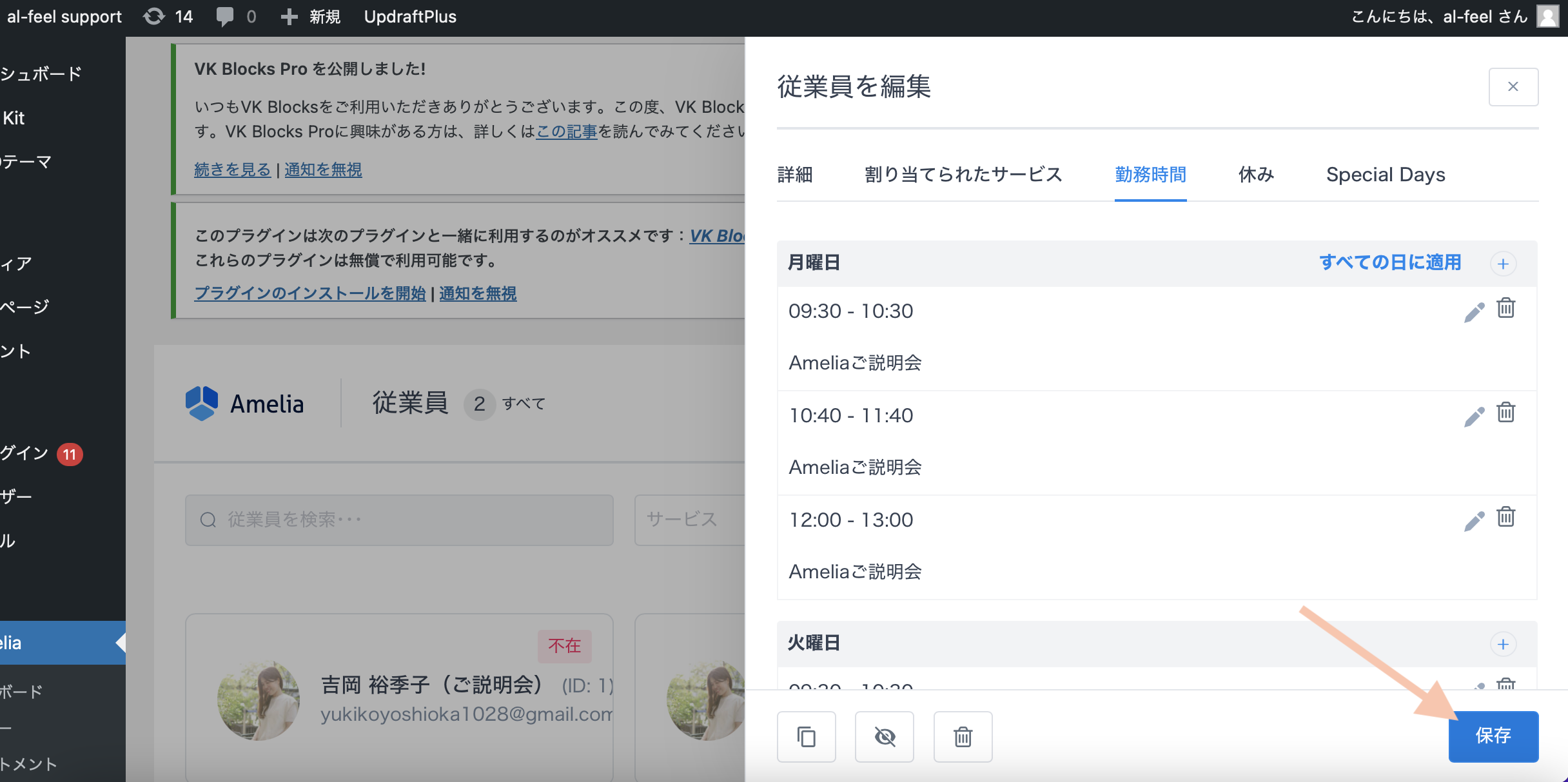1568x782 pixels.
Task: Edit the 09:30 - 10:30 Monday time slot
Action: point(1474,312)
